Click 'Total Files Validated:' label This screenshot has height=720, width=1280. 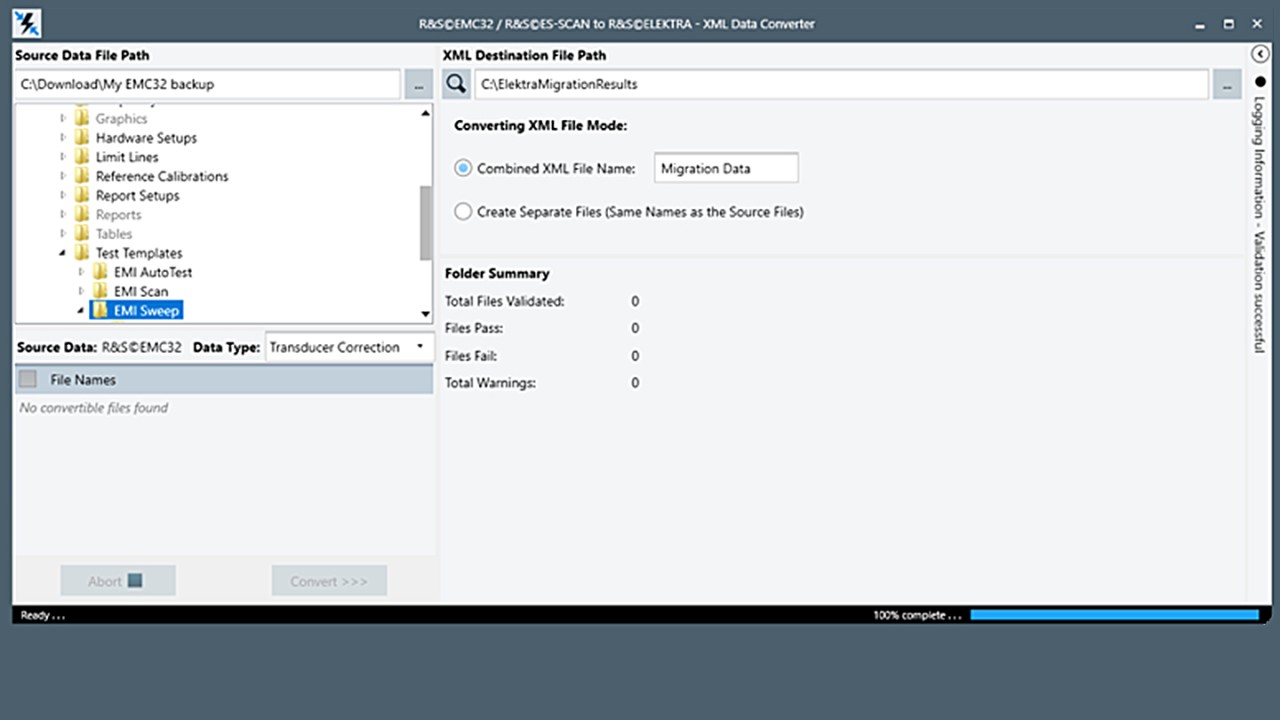[504, 301]
